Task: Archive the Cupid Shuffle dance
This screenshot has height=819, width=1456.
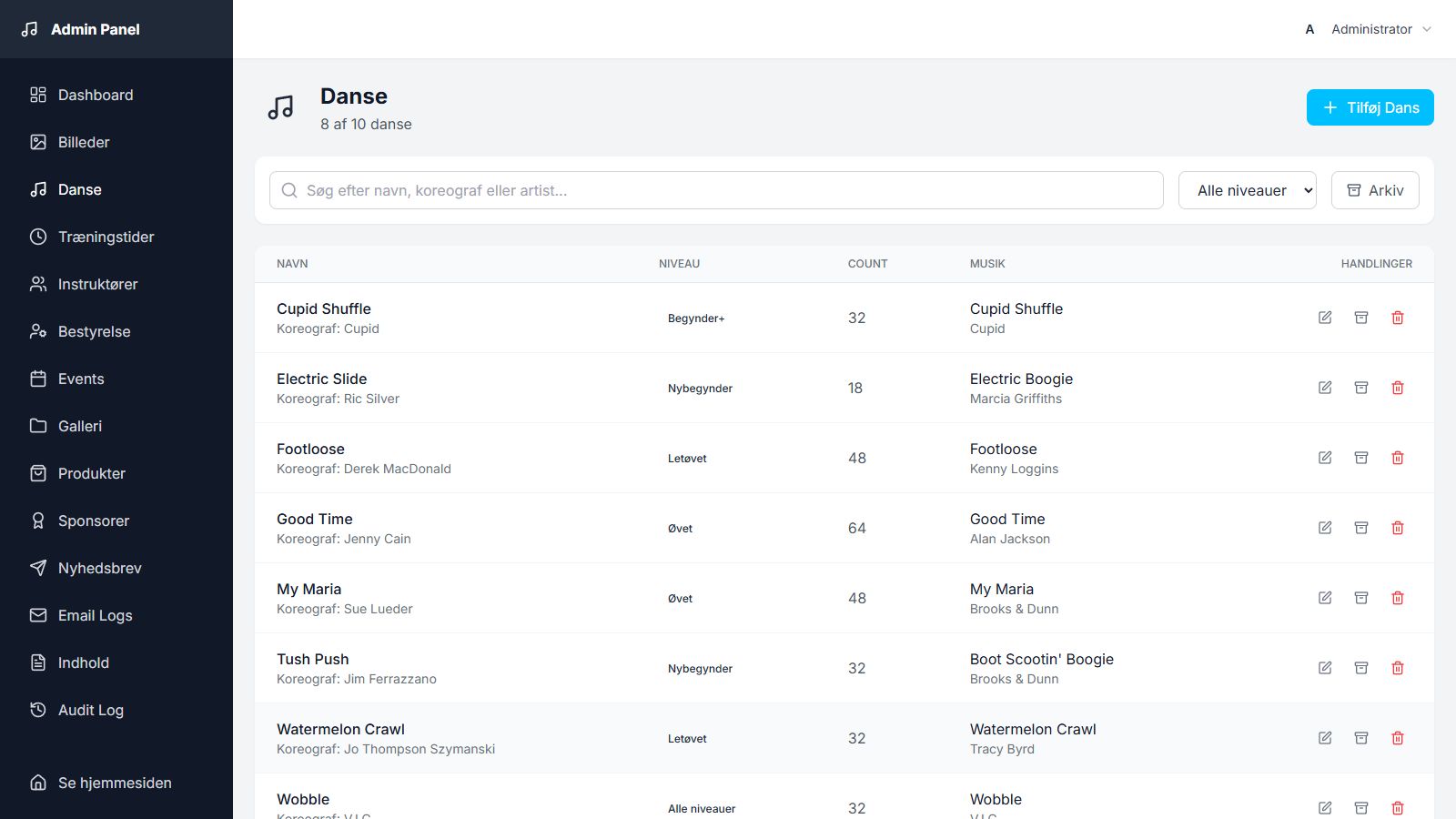Action: click(1361, 318)
